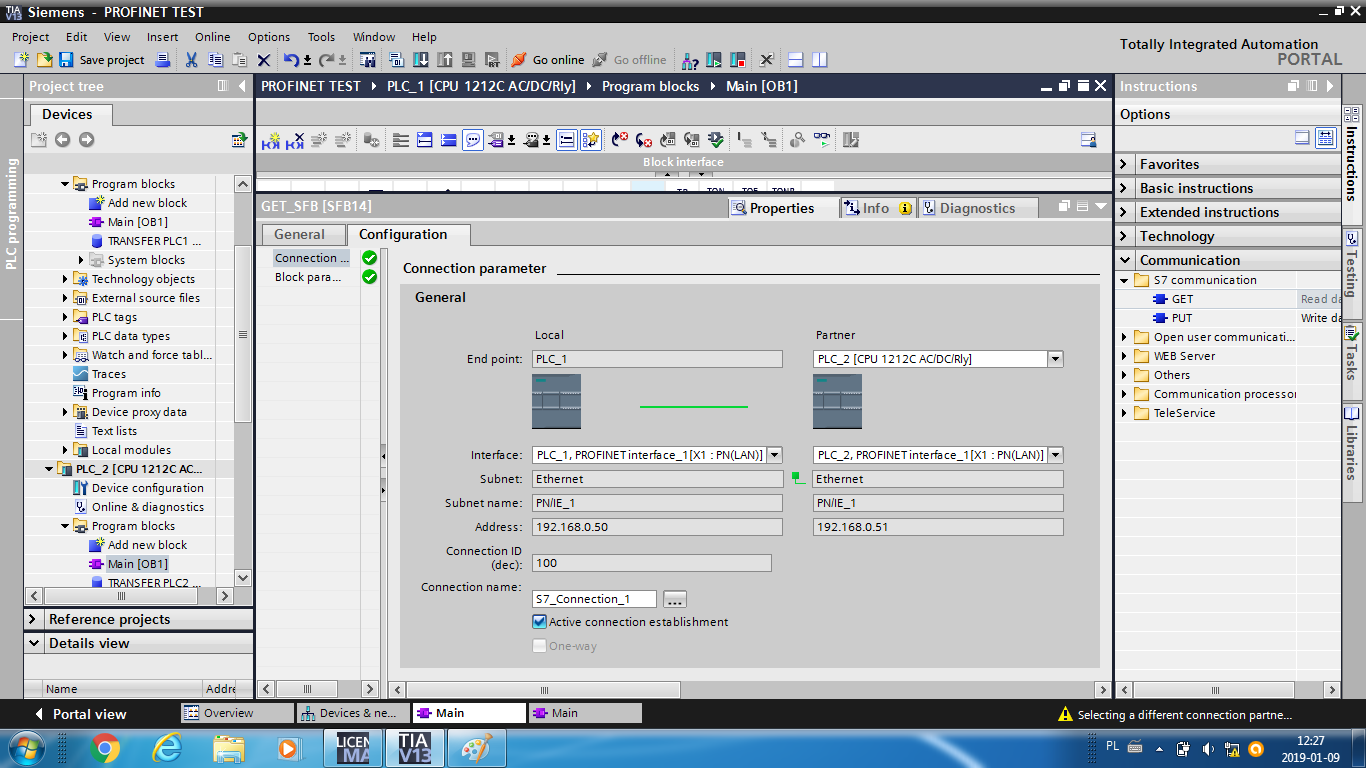
Task: Open the Project menu
Action: pyautogui.click(x=30, y=37)
